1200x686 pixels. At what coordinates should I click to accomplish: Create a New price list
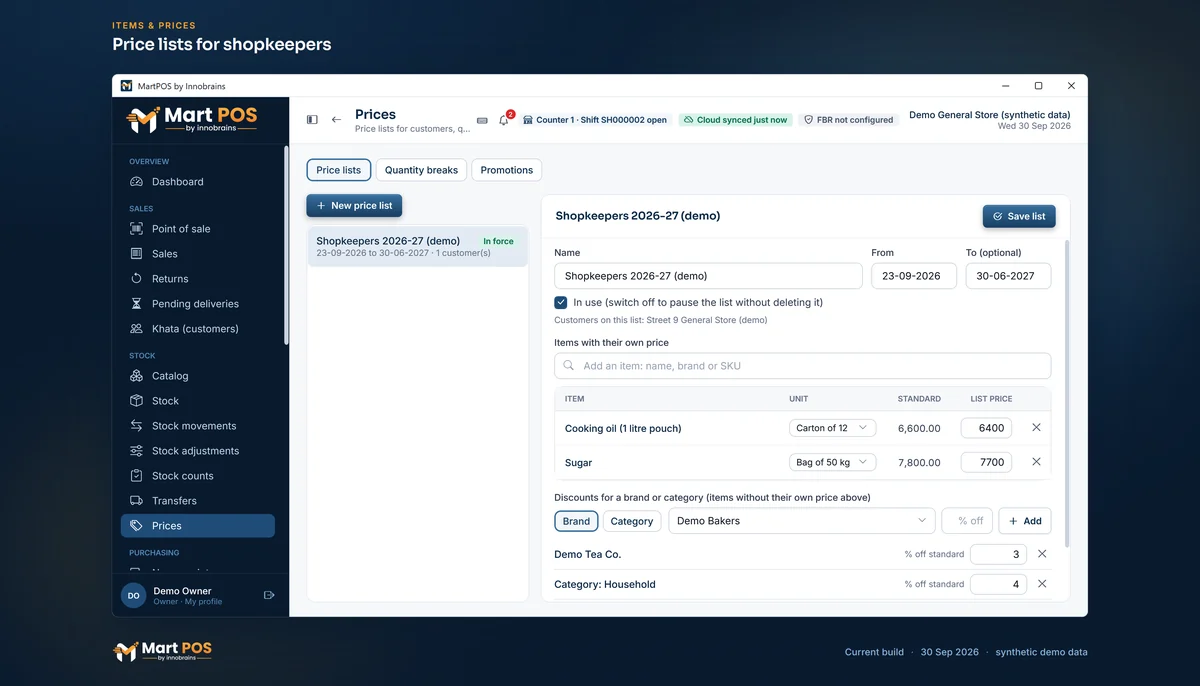354,206
